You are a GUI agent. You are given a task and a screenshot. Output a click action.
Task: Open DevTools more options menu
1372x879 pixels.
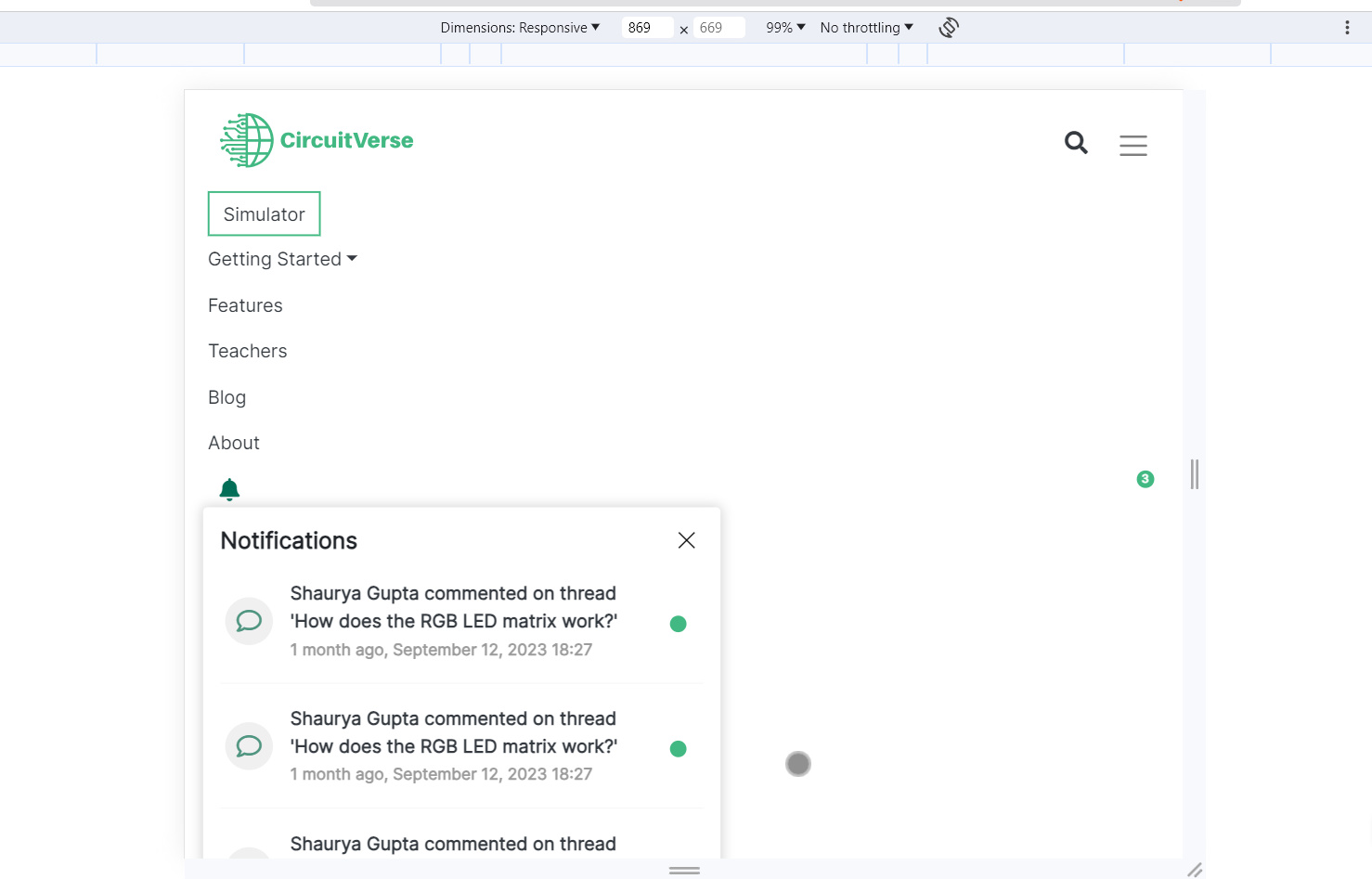1347,28
